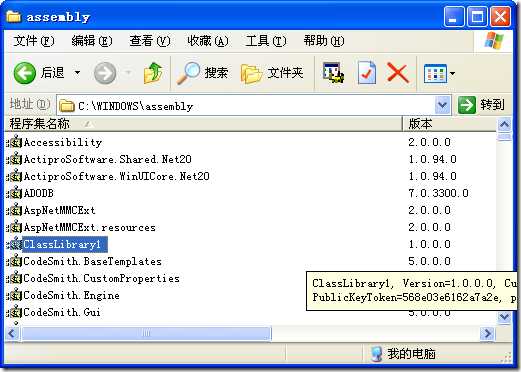Screen dimensions: 521x372
Task: Select the AspNetMMCExt.resources assembly icon
Action: (14, 227)
